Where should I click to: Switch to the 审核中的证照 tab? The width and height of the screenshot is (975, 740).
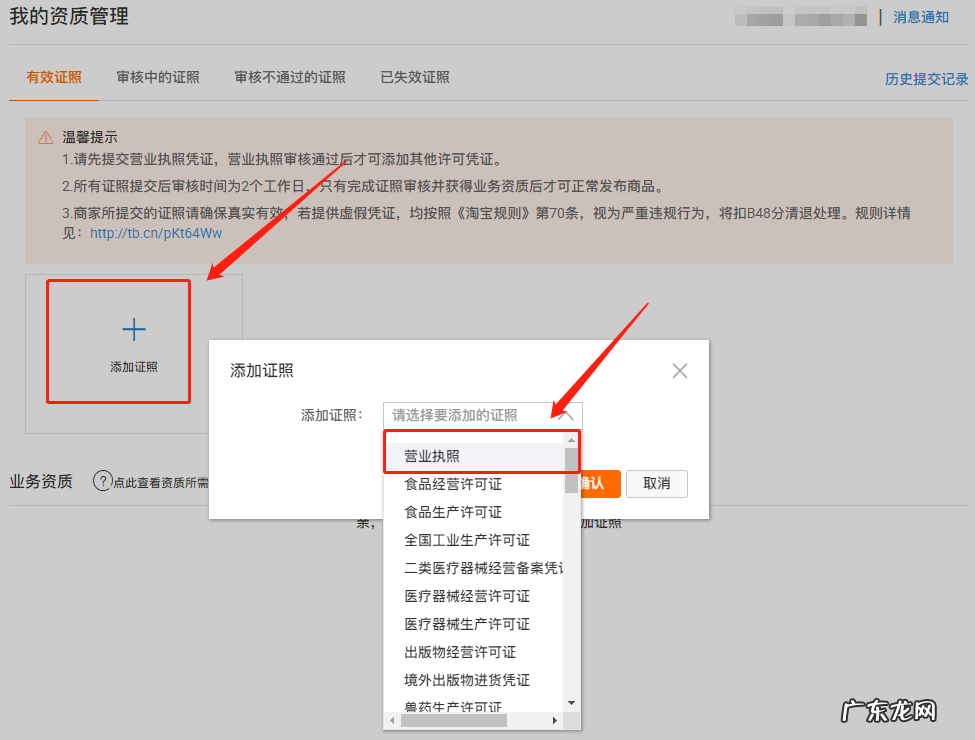pyautogui.click(x=157, y=76)
